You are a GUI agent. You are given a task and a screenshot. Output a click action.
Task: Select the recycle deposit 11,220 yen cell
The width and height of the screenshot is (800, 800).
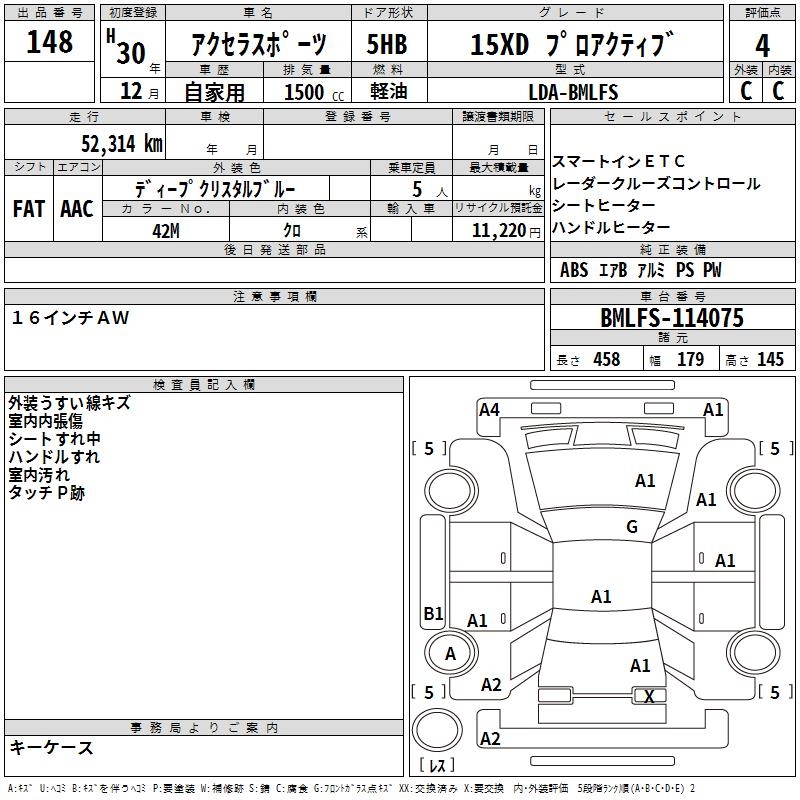coord(498,230)
